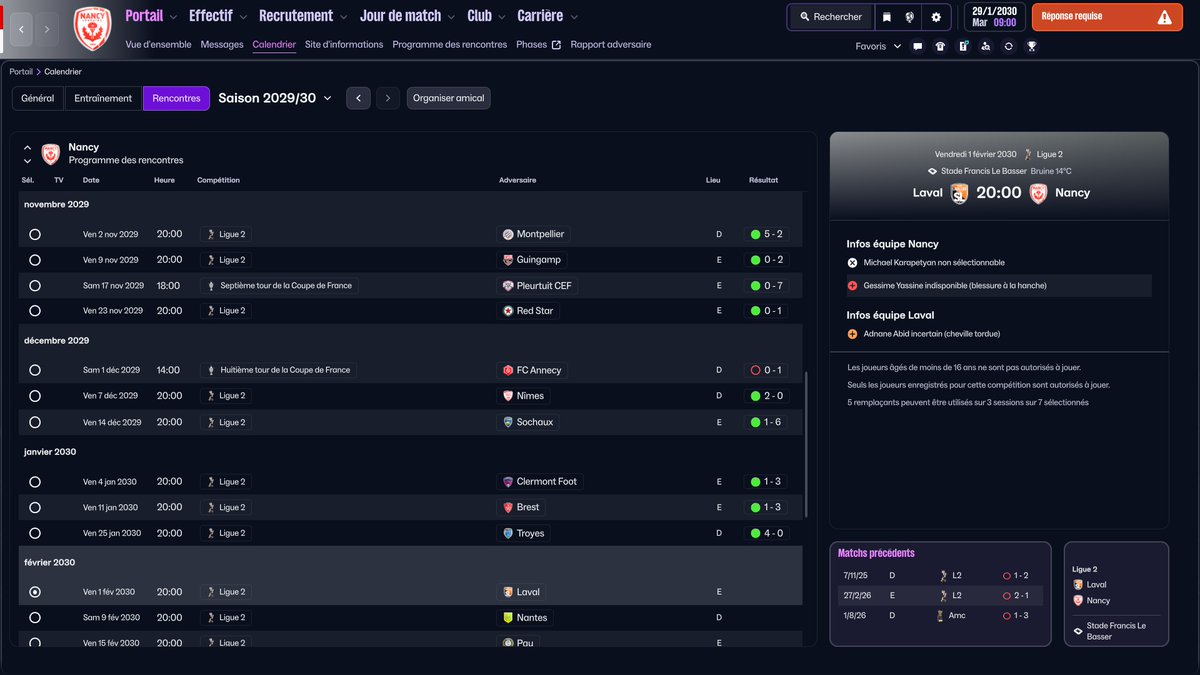The height and width of the screenshot is (675, 1200).
Task: Click the 27/2/26 previous match row
Action: click(x=940, y=596)
